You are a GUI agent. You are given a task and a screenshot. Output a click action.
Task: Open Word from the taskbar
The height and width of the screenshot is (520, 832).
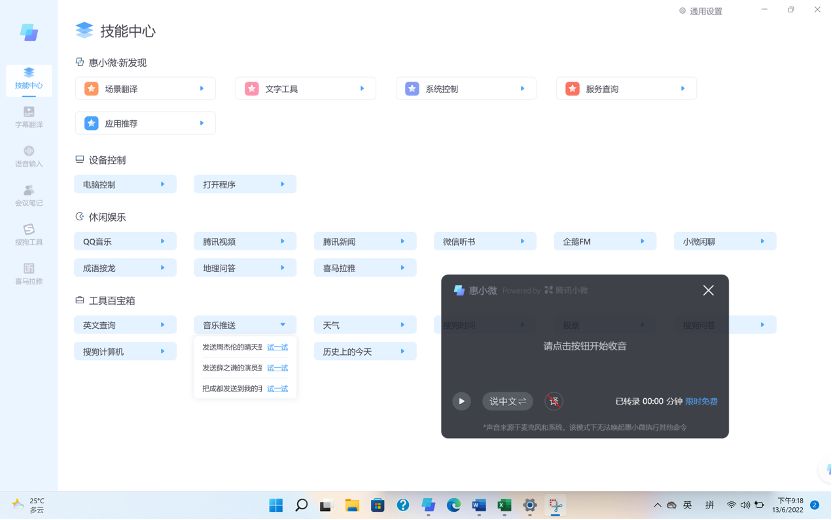click(479, 505)
